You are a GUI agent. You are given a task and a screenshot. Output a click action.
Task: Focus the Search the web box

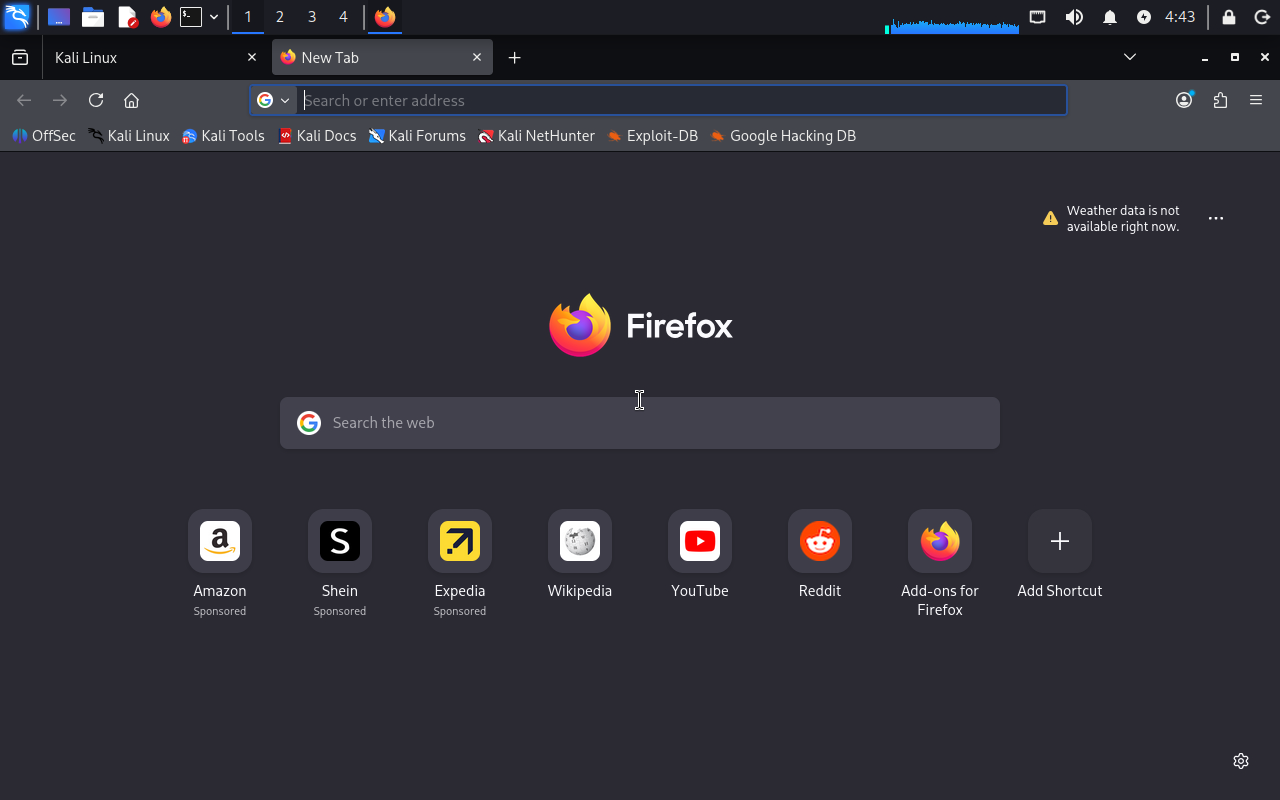click(640, 423)
